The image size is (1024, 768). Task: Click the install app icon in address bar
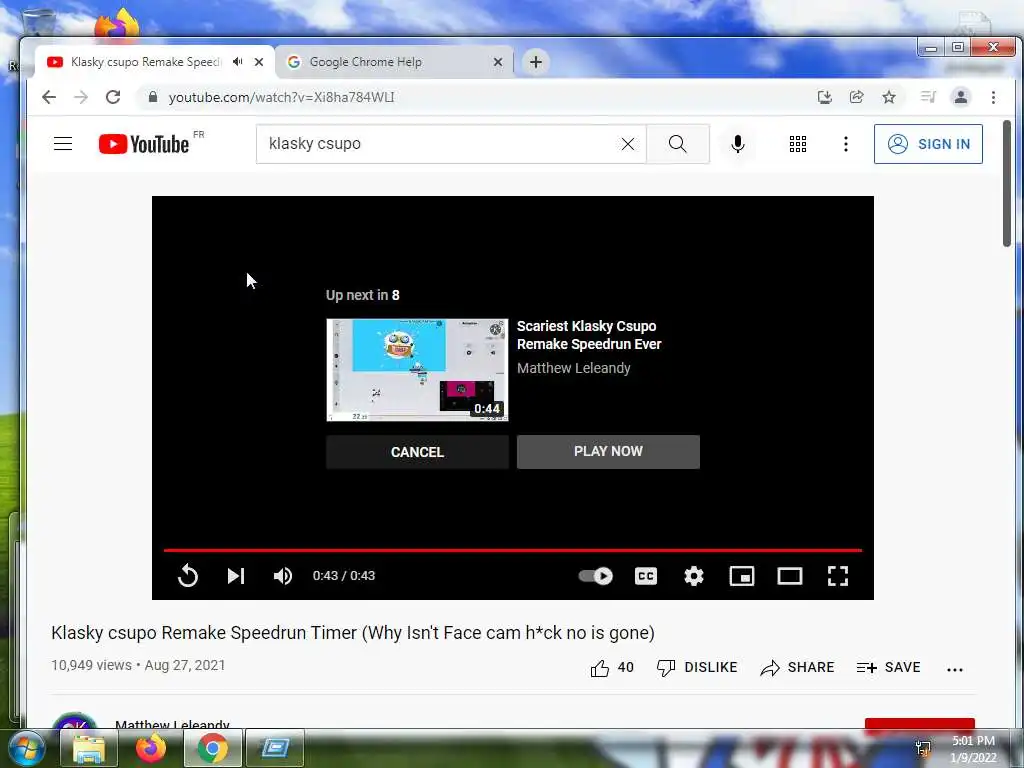(825, 97)
